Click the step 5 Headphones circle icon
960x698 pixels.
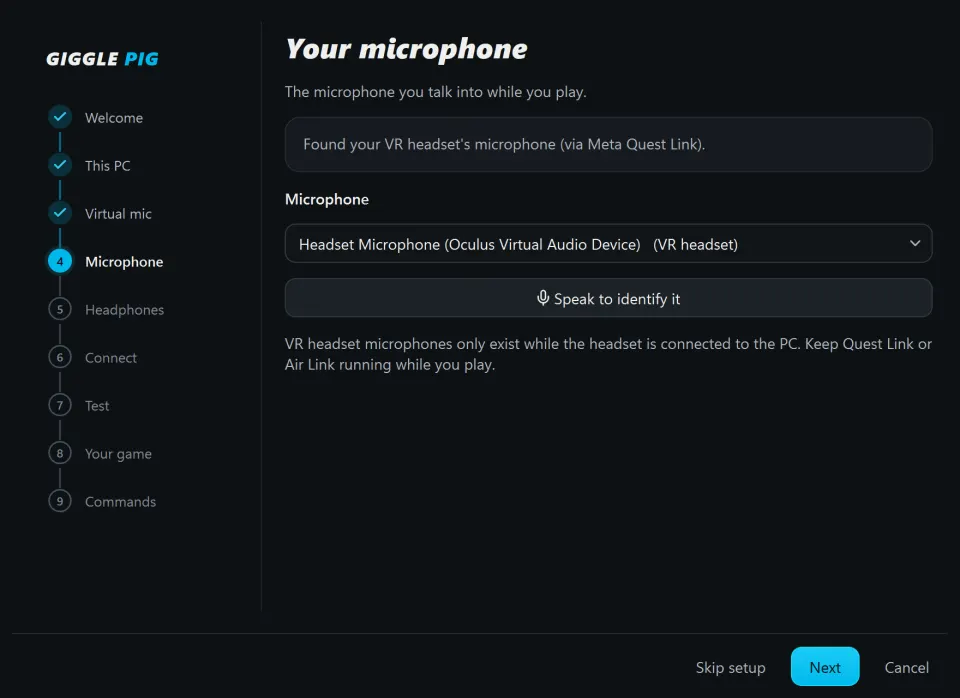(x=59, y=309)
